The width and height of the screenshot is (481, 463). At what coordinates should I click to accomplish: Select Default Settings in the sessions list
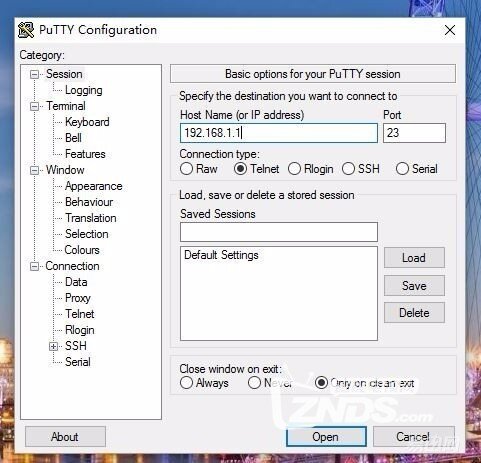tap(221, 255)
